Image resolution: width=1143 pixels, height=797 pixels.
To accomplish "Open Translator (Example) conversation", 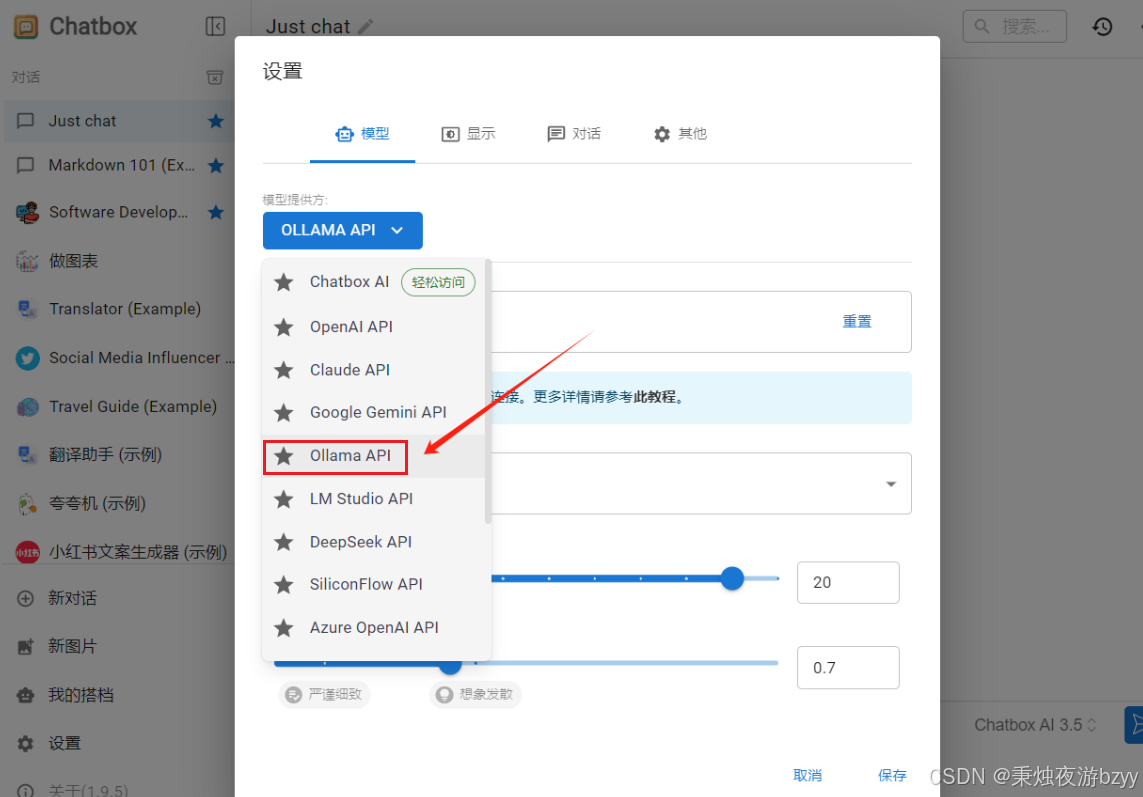I will pyautogui.click(x=117, y=308).
